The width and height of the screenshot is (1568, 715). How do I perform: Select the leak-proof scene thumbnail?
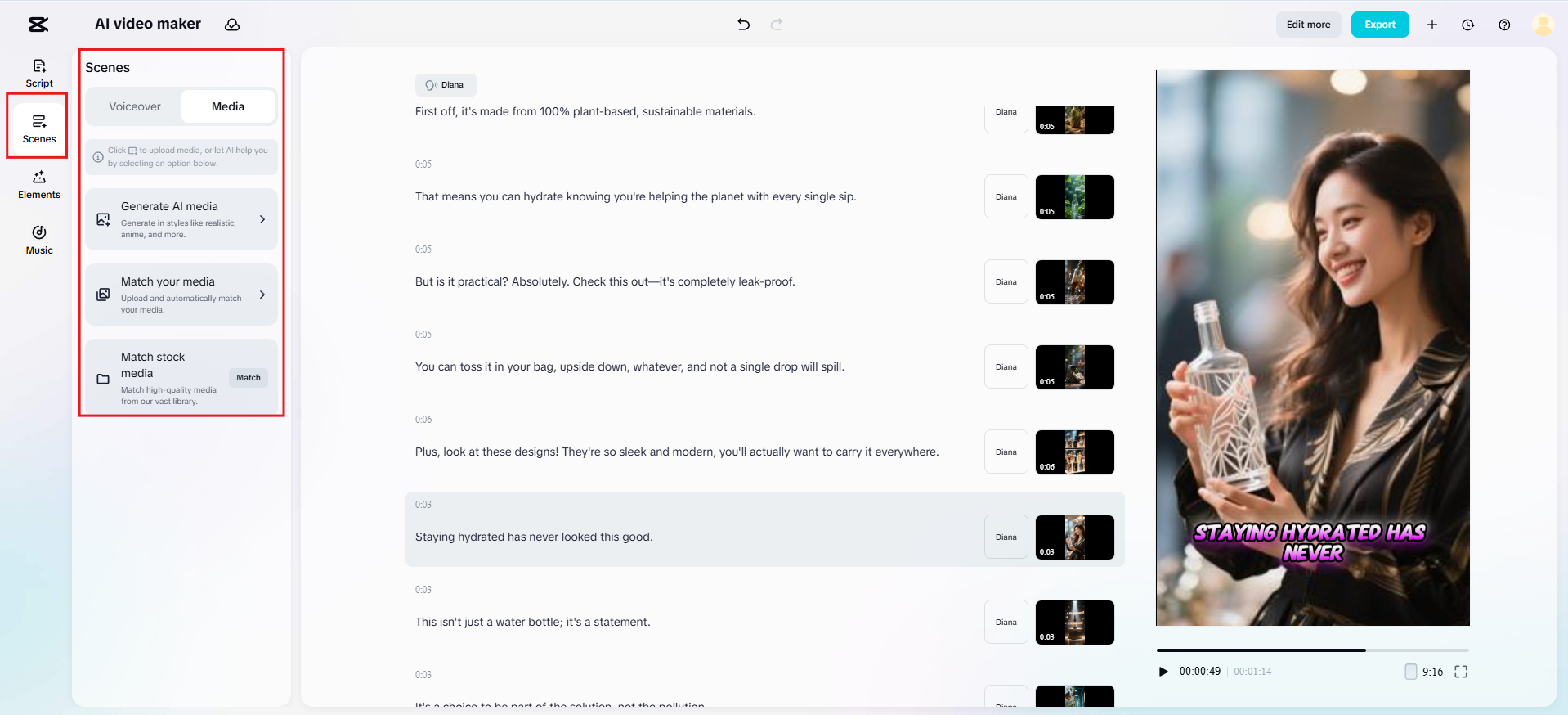[x=1074, y=282]
